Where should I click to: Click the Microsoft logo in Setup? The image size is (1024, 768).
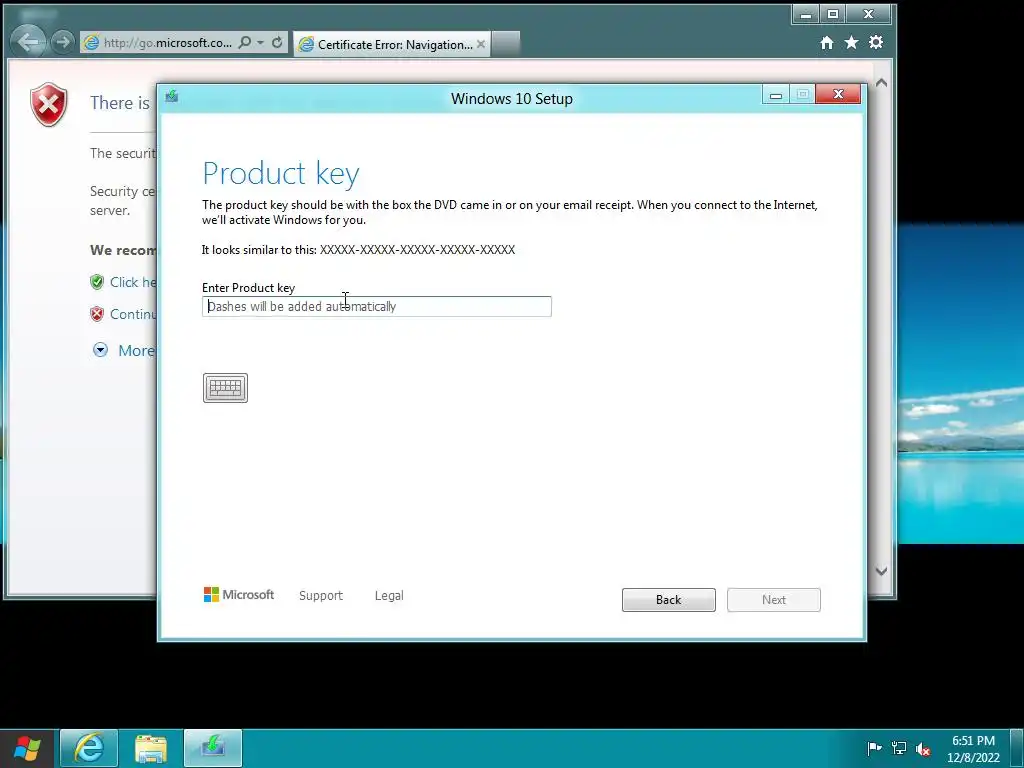pyautogui.click(x=239, y=594)
